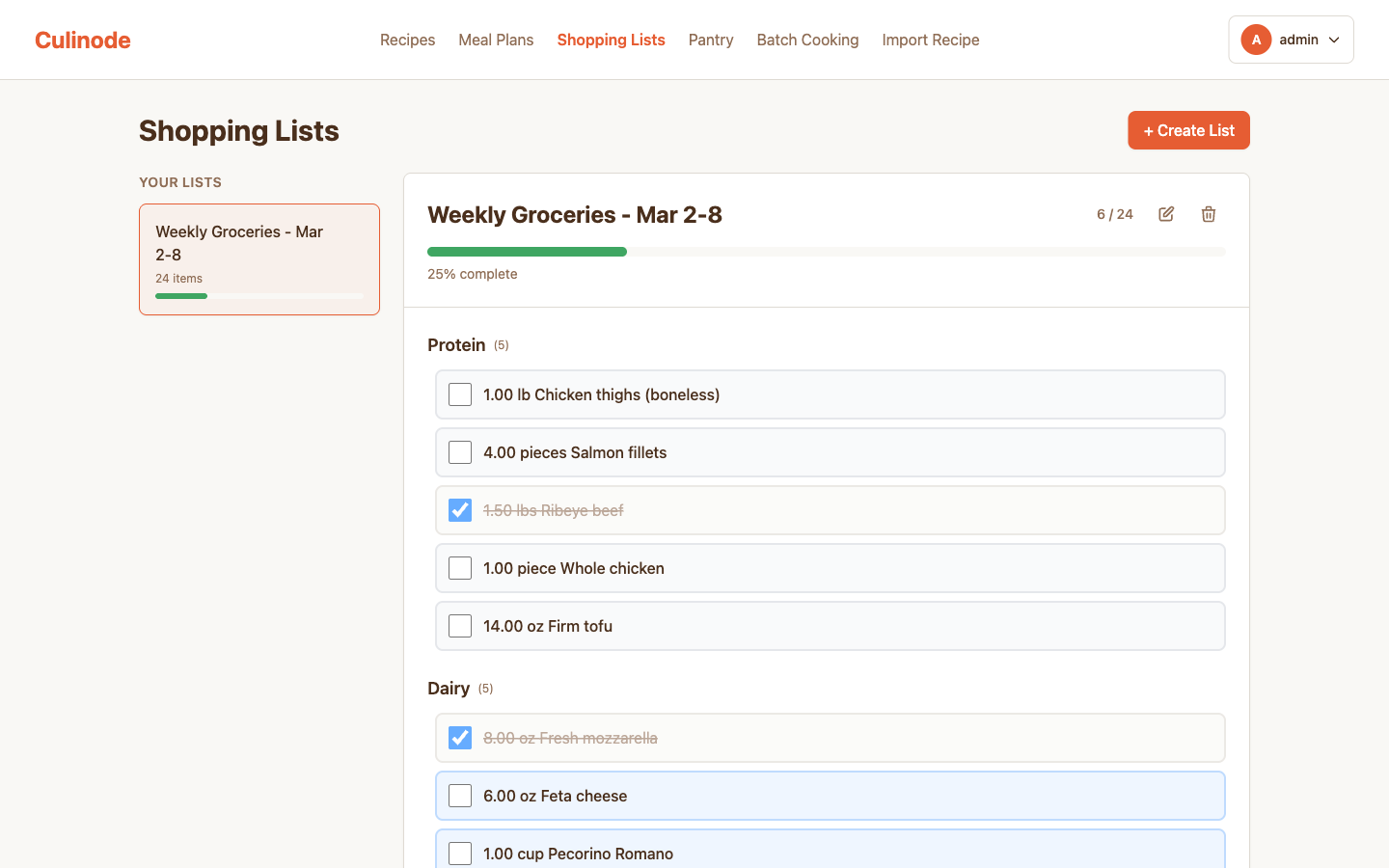The height and width of the screenshot is (868, 1389).
Task: Check off the Whole chicken item
Action: 459,568
